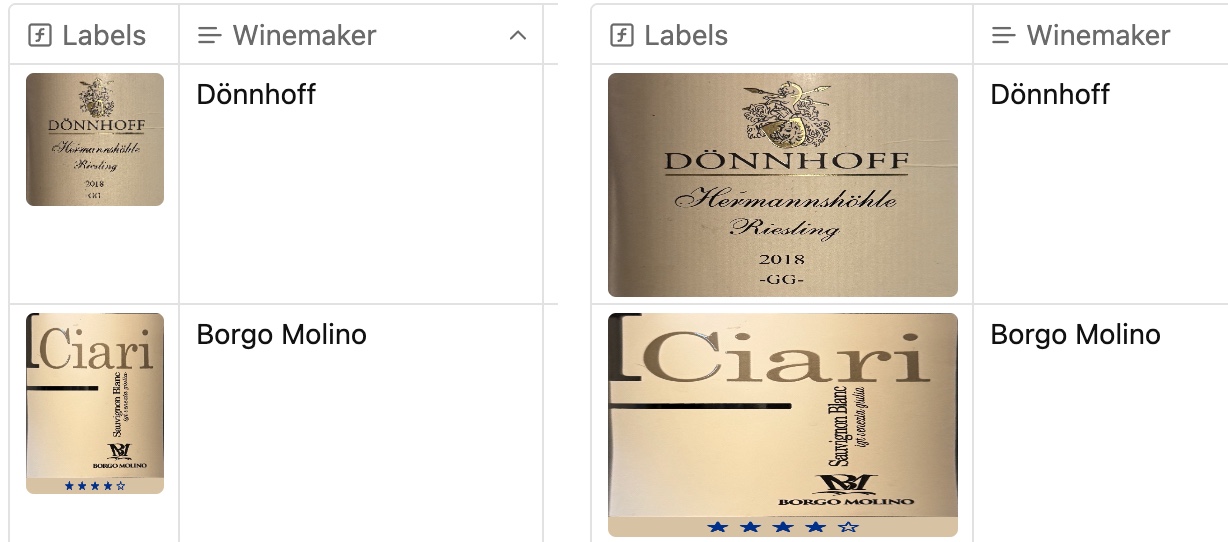Click the formula icon beside Labels above small thumbnails
Screen dimensions: 1228x542
click(x=39, y=36)
